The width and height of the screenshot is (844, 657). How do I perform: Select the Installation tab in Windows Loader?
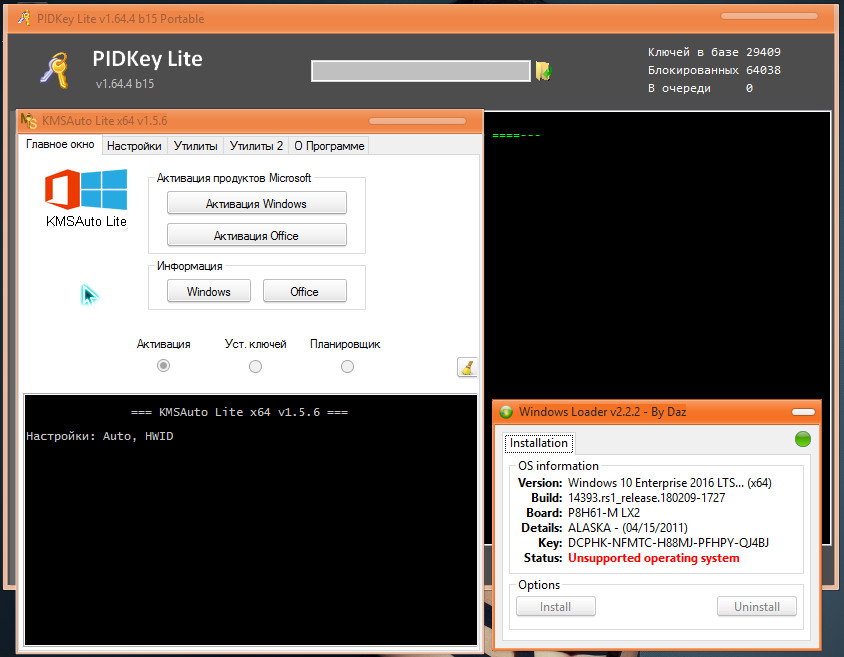pyautogui.click(x=539, y=443)
